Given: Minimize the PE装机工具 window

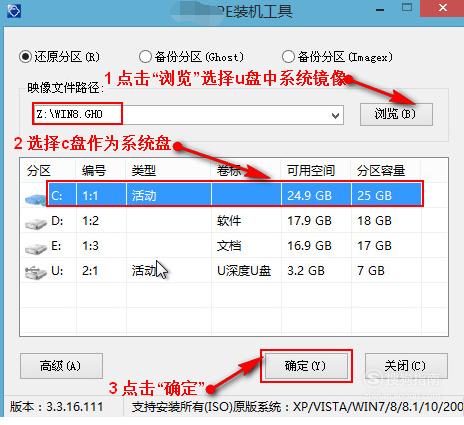Looking at the screenshot, I should (380, 10).
